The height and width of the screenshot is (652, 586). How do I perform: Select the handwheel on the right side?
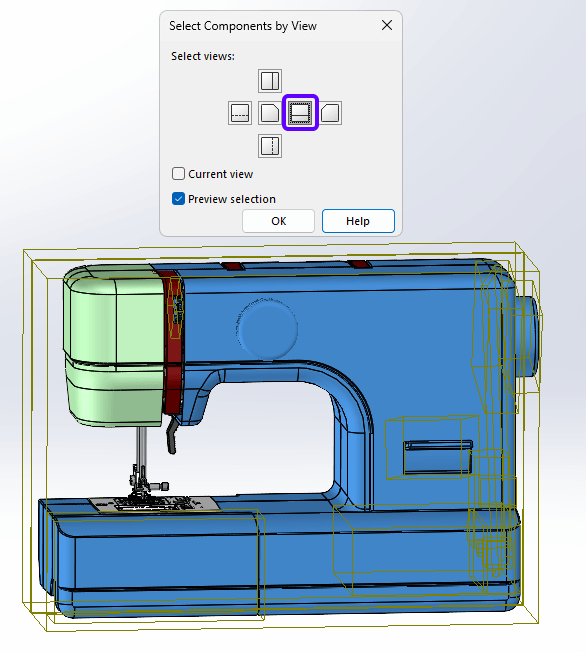tap(529, 336)
